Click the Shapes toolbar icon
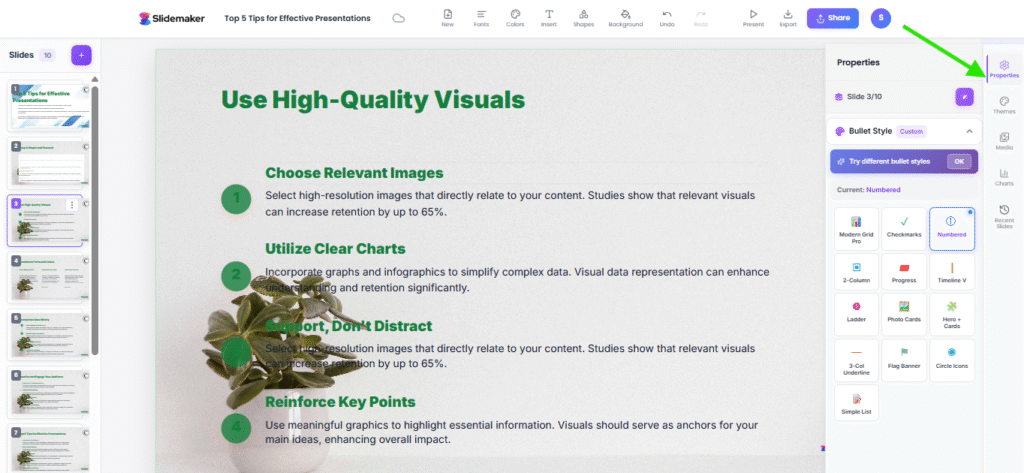The width and height of the screenshot is (1024, 473). [x=583, y=15]
